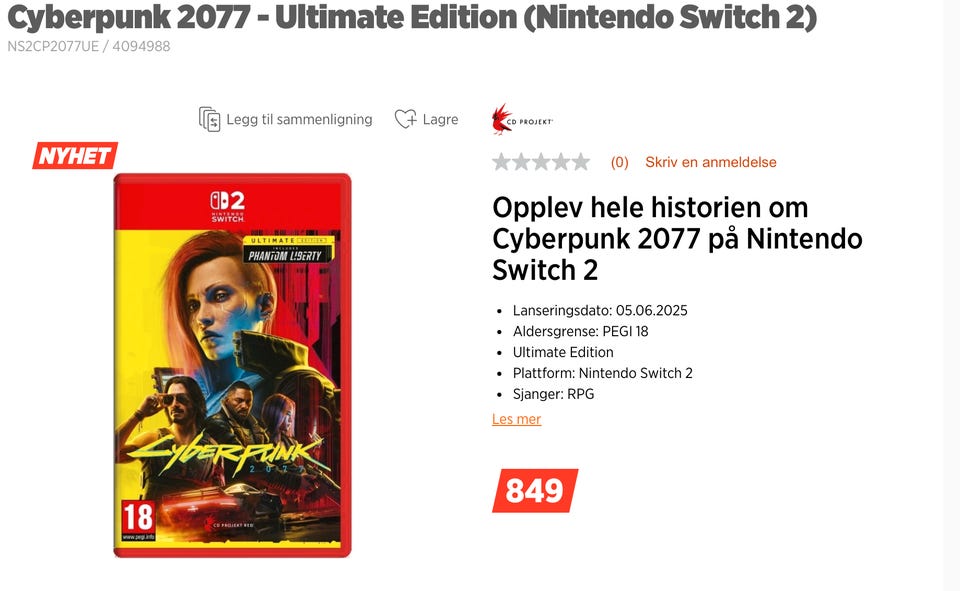Open the Cyberpunk 2077 cover image
960x591 pixels.
[x=233, y=366]
